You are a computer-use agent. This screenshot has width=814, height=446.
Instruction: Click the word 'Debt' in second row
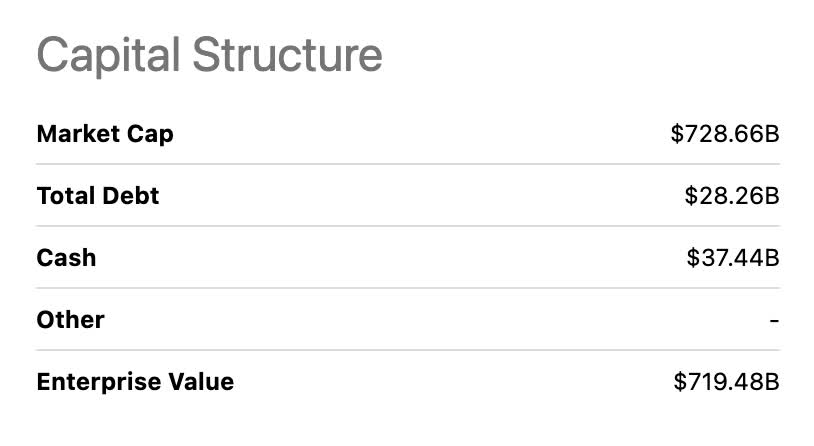(131, 195)
